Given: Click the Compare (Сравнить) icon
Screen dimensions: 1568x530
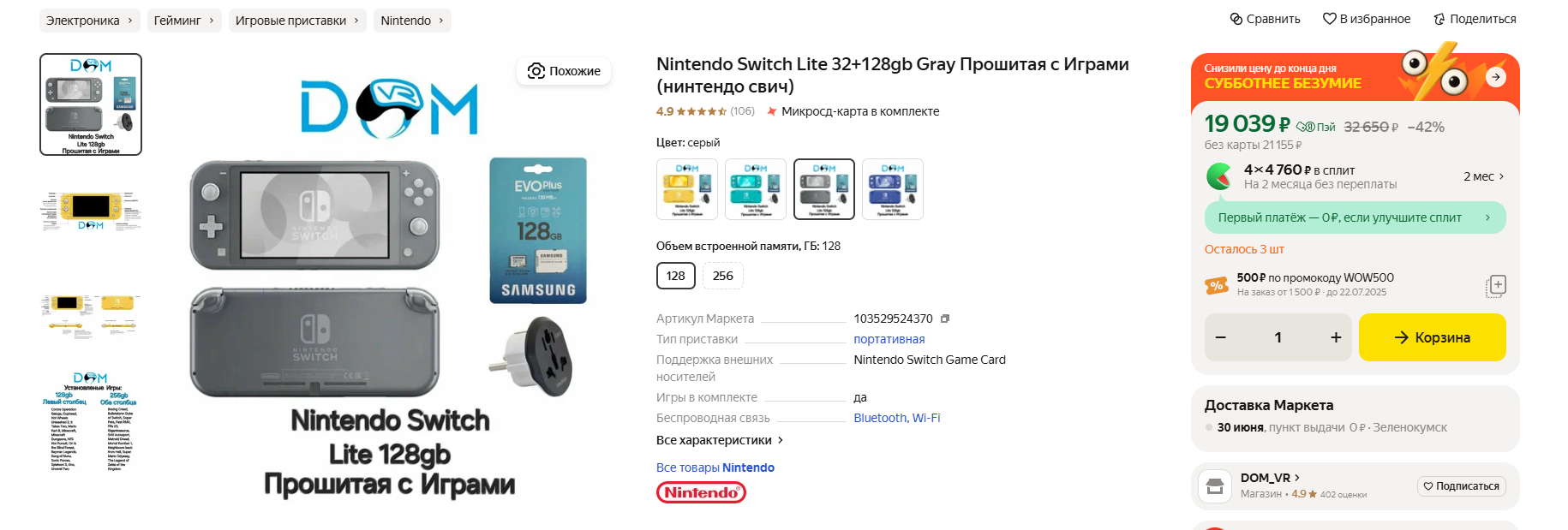Looking at the screenshot, I should [1236, 19].
